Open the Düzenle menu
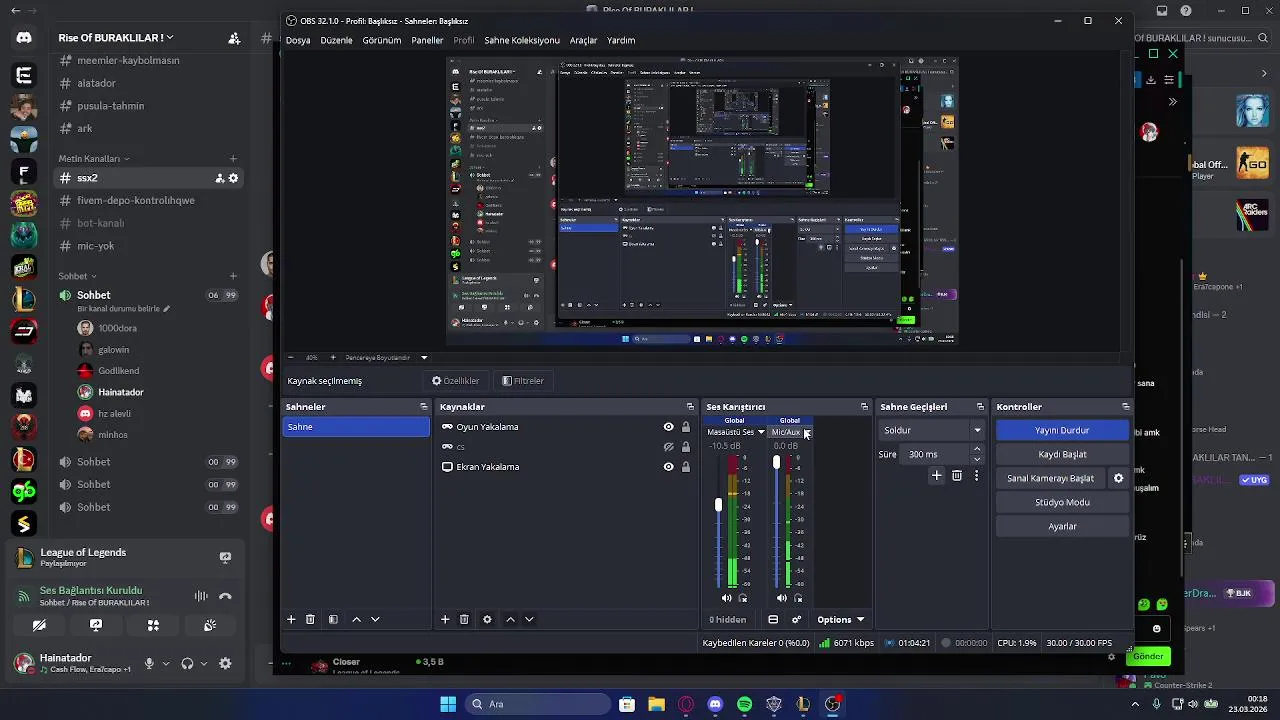Viewport: 1280px width, 720px height. pyautogui.click(x=336, y=40)
